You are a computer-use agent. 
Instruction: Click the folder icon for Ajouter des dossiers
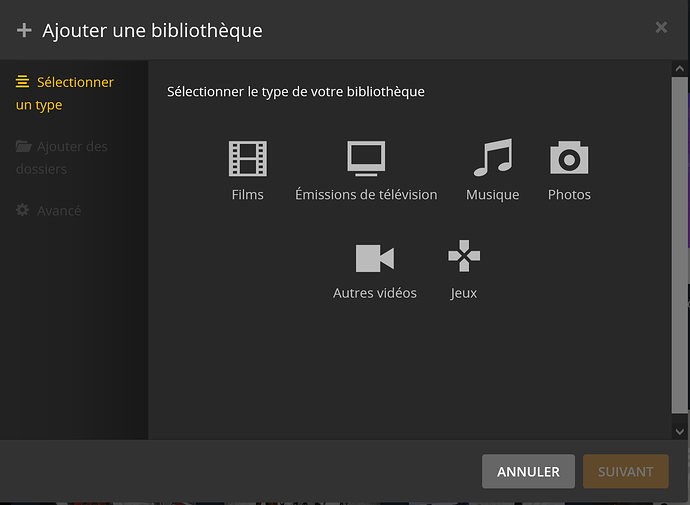[23, 146]
